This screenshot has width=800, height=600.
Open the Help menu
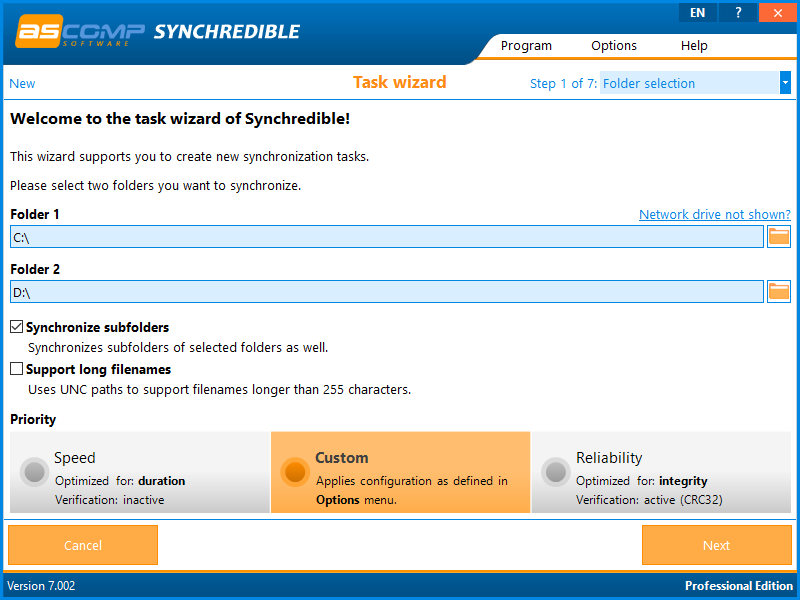[694, 45]
